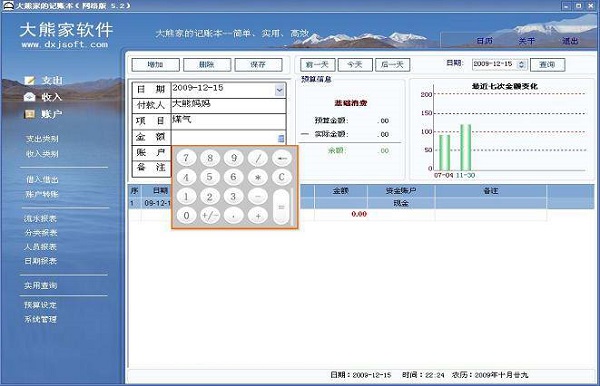The height and width of the screenshot is (386, 600).
Task: Open the 账户 accounts section icon
Action: click(30, 114)
